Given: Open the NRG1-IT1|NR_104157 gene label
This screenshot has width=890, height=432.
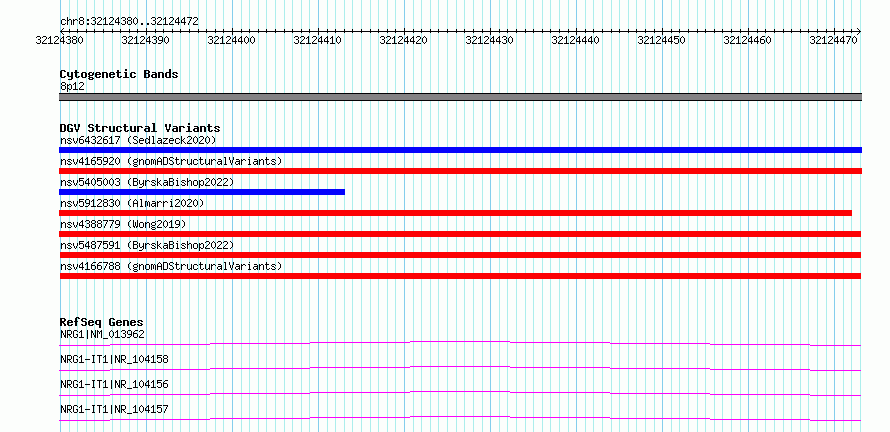Looking at the screenshot, I should click(x=114, y=409).
